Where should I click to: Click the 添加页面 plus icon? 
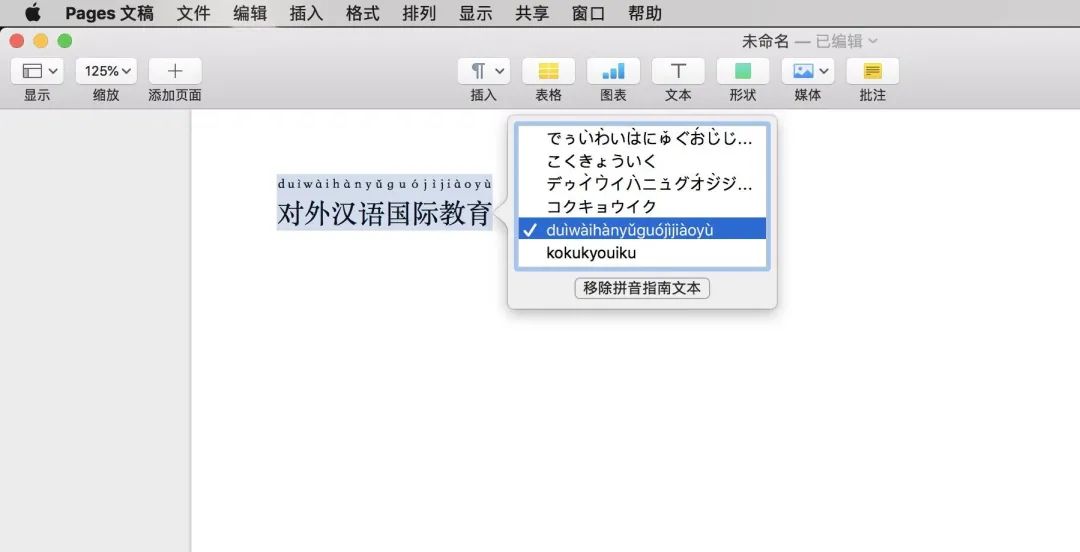click(x=175, y=71)
